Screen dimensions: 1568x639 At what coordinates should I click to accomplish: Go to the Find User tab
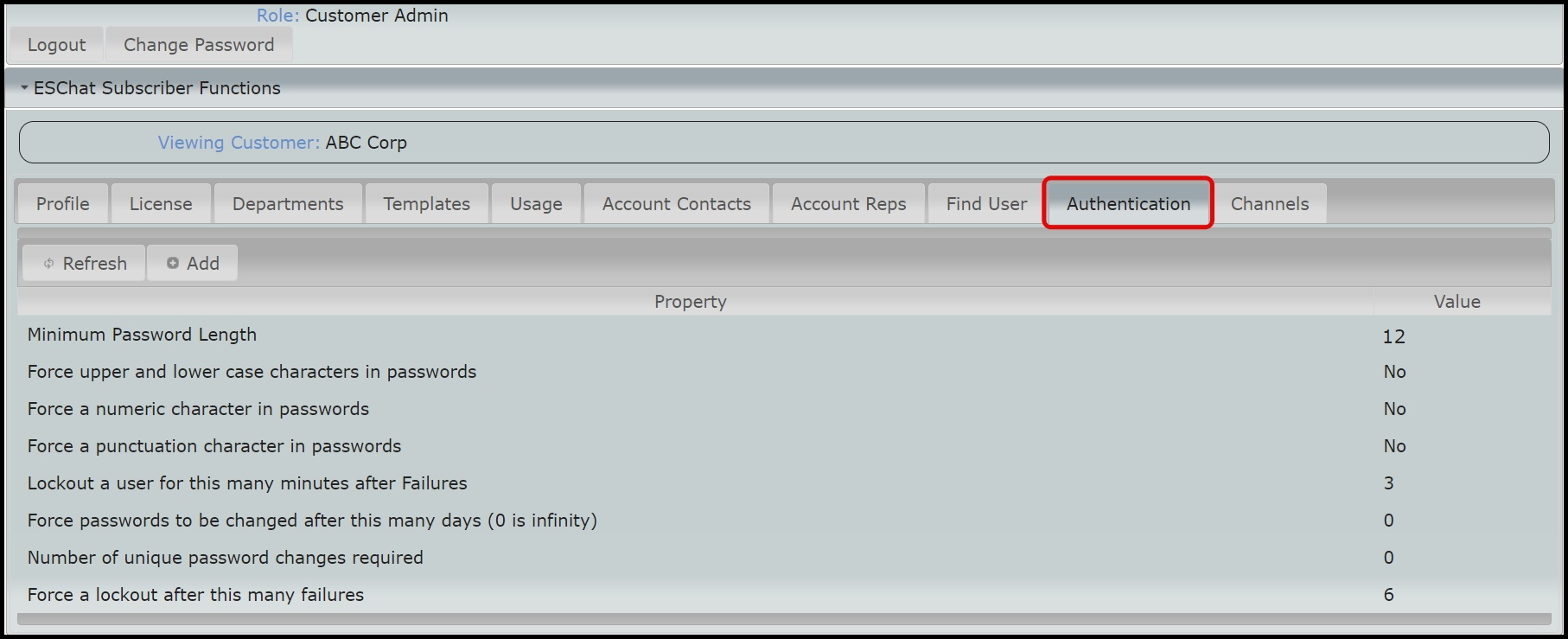pyautogui.click(x=985, y=203)
